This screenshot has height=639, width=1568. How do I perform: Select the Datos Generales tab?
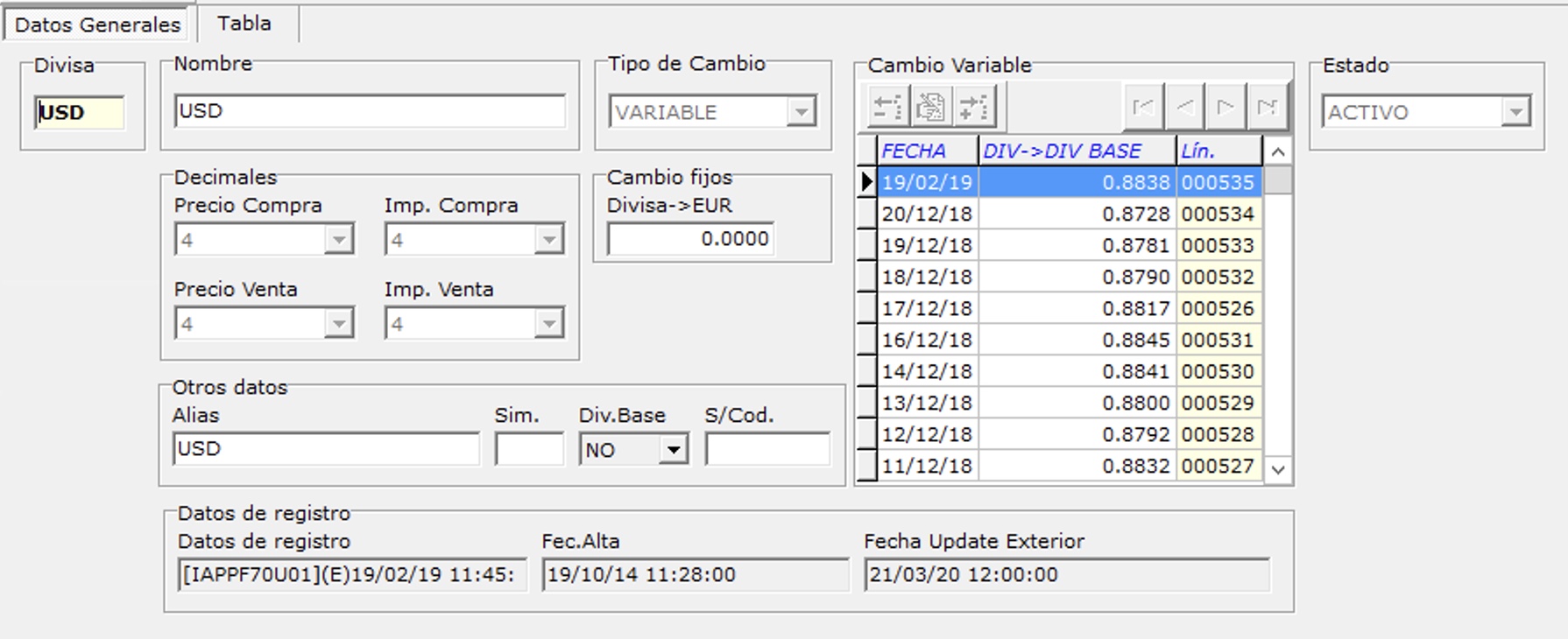(97, 25)
